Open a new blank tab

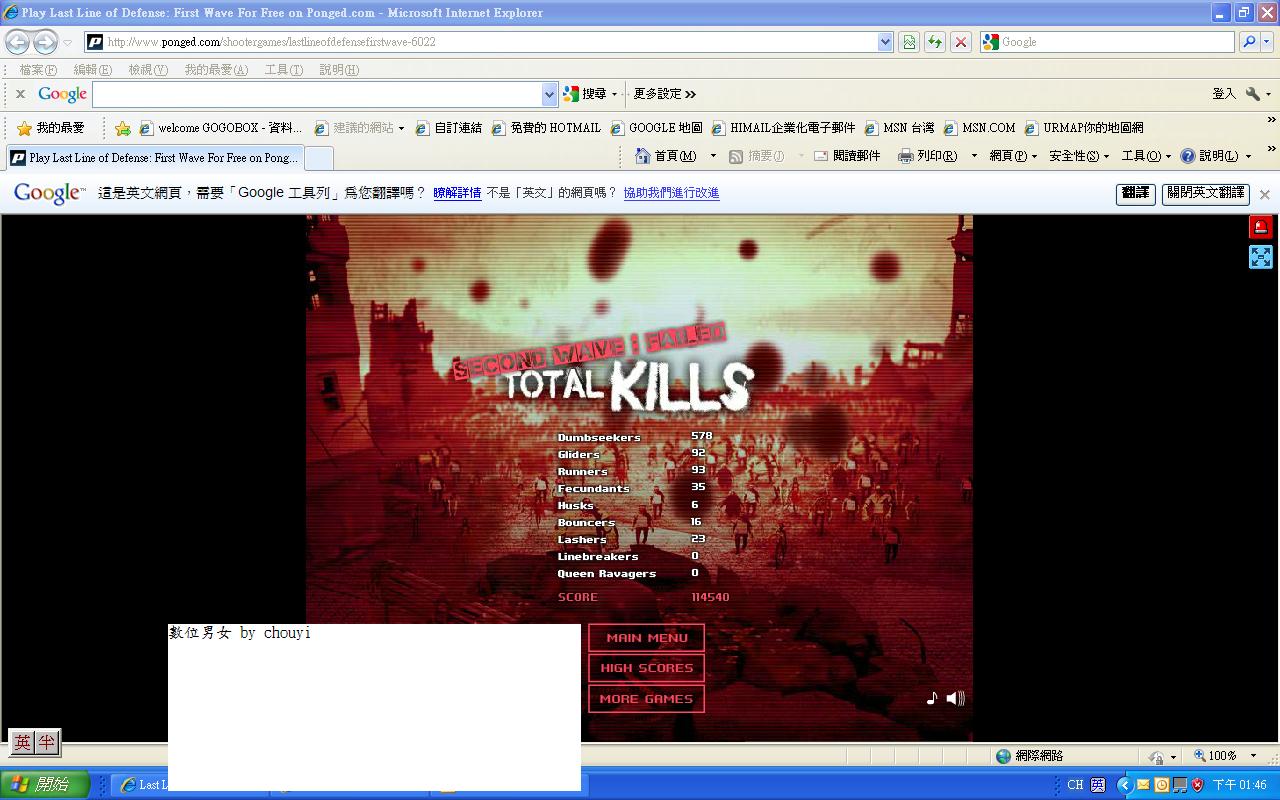coord(318,158)
